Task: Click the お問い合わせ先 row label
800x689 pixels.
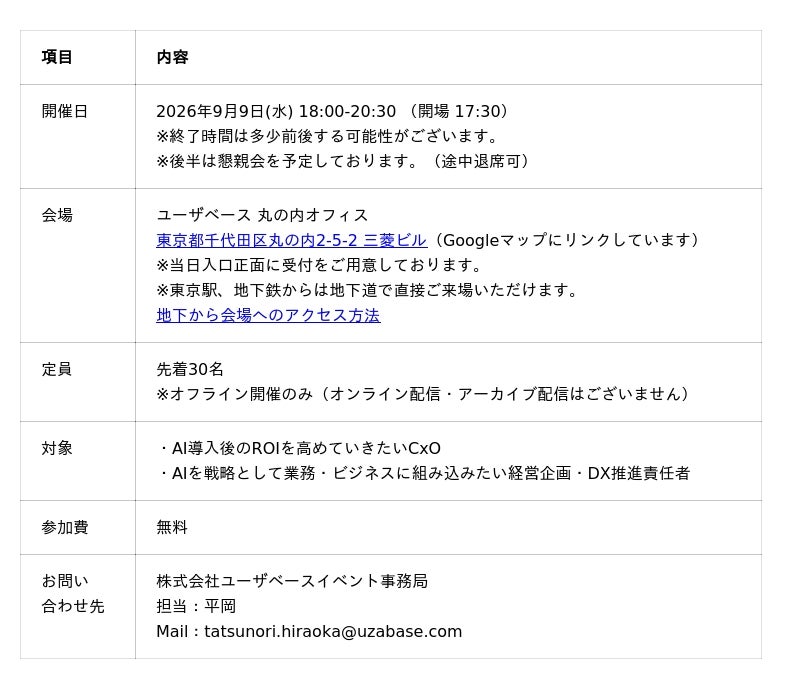Action: point(73,594)
